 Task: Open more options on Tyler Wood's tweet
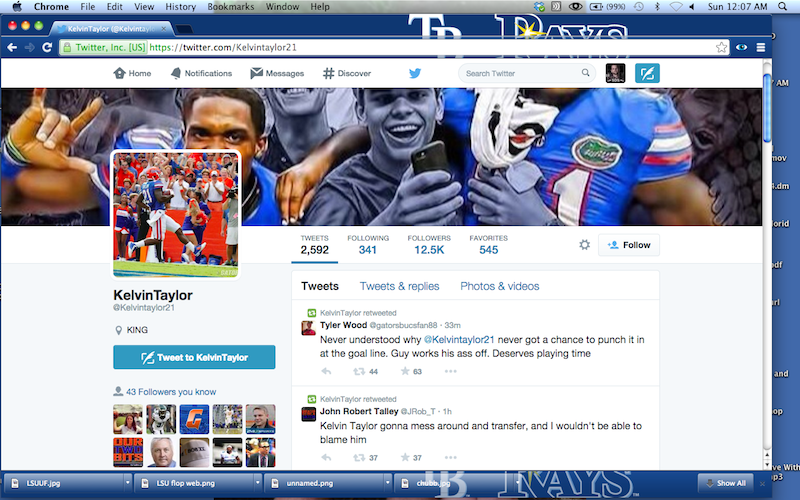click(x=451, y=371)
